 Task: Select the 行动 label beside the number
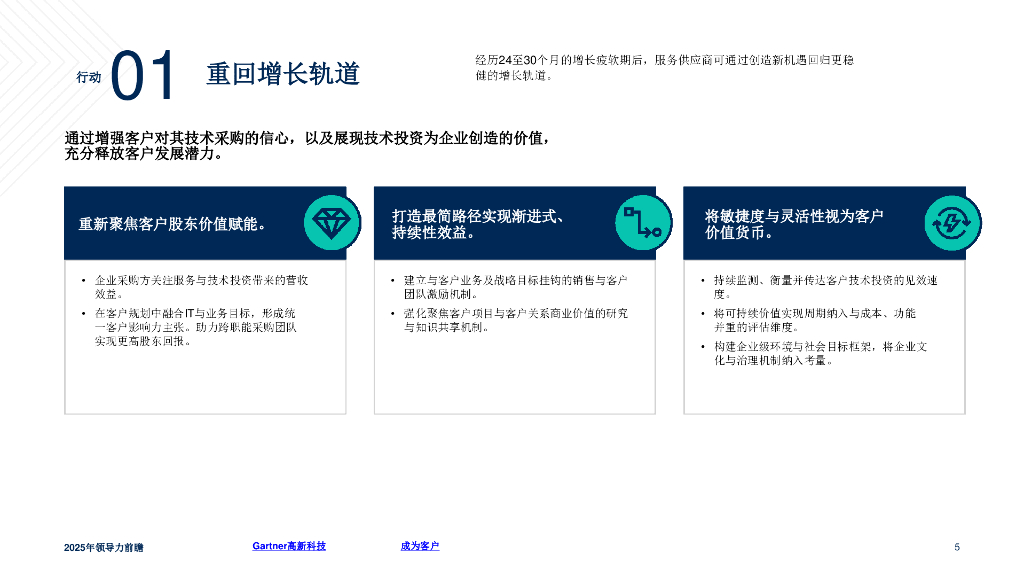point(89,77)
